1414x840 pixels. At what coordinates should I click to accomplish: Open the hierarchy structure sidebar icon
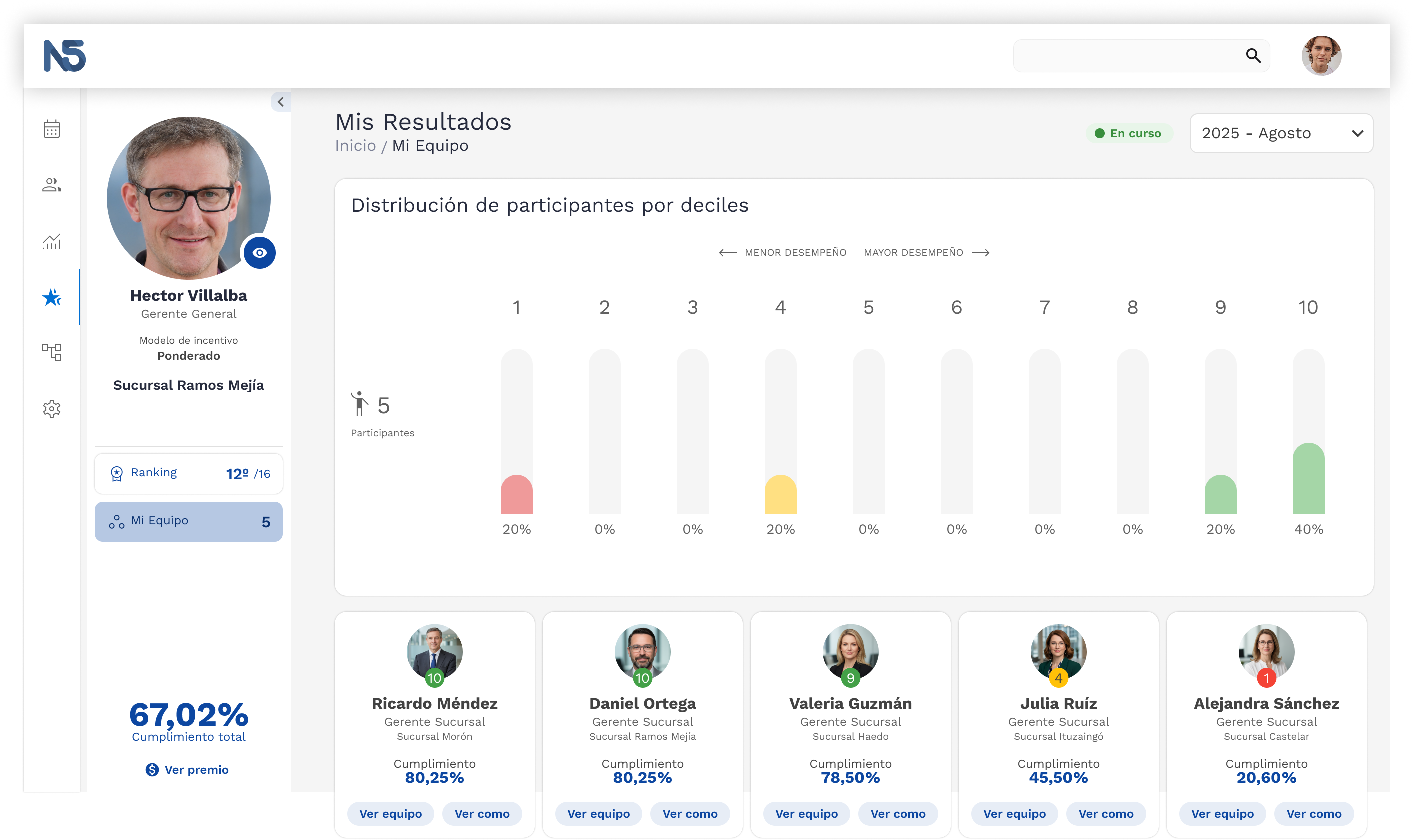click(x=52, y=352)
